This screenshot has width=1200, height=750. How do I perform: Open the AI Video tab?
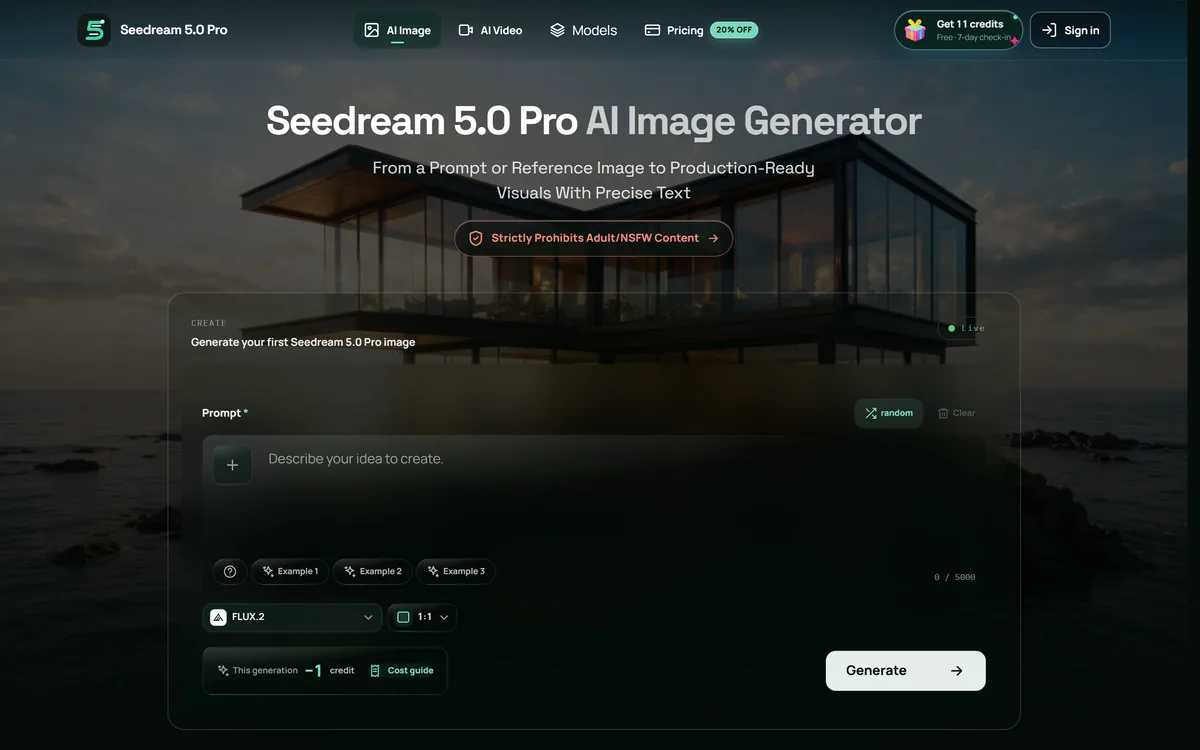[490, 30]
